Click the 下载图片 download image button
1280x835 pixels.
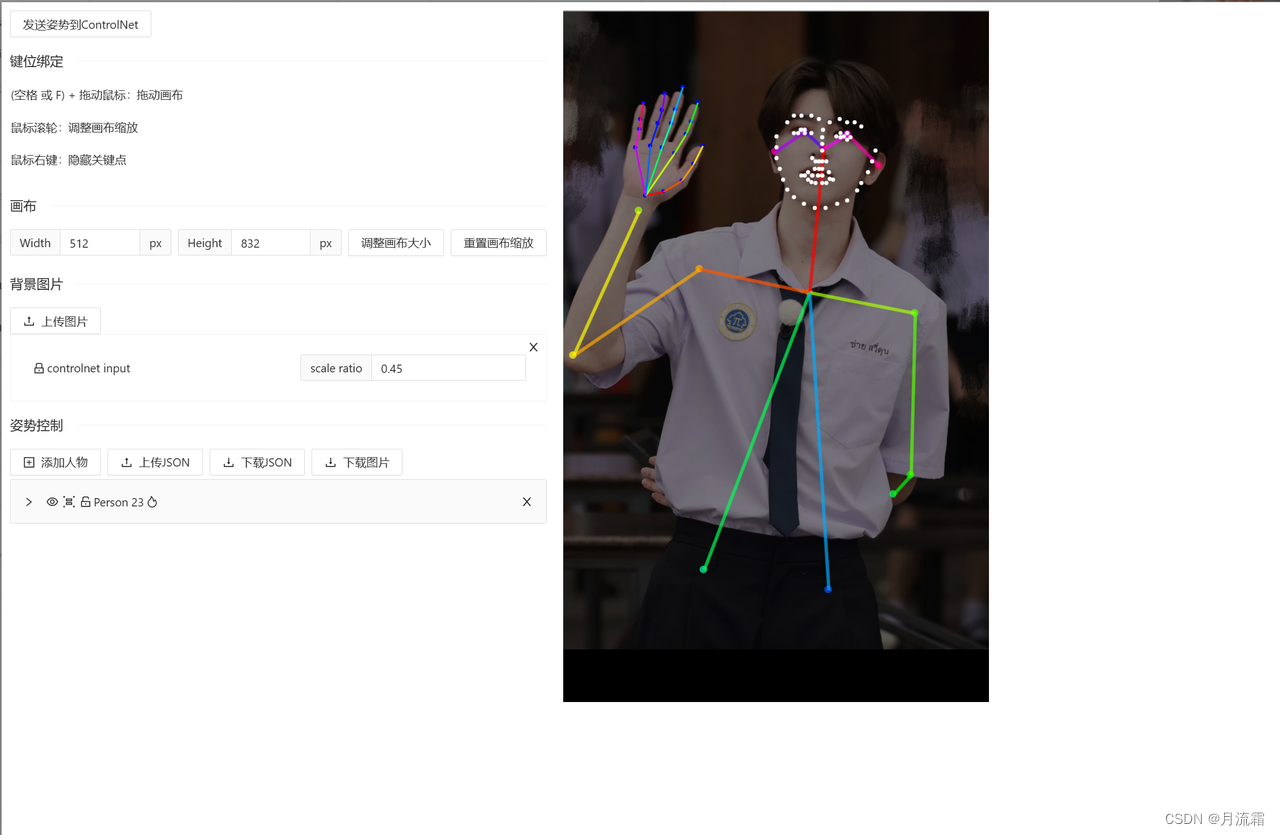coord(357,462)
